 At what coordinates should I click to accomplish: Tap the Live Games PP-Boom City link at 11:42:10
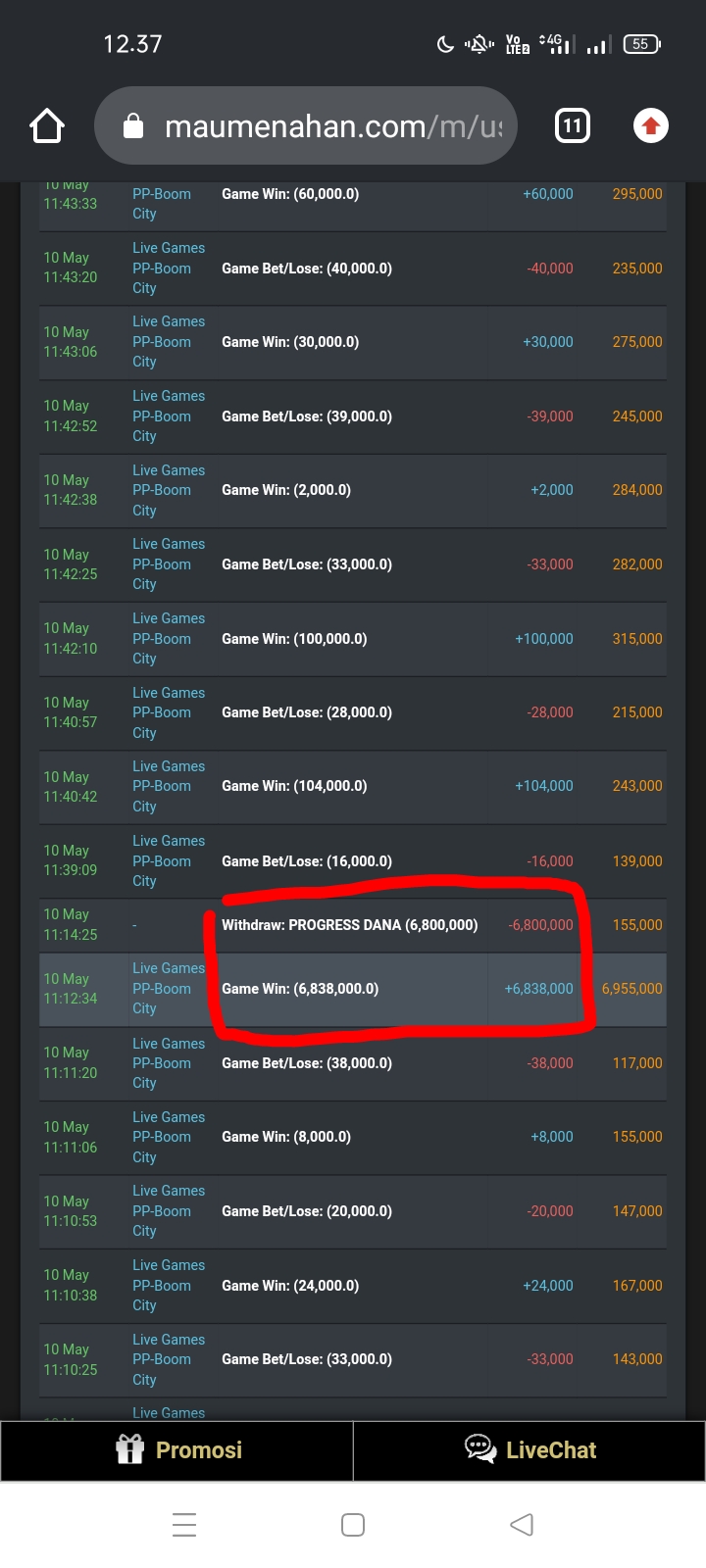(169, 639)
